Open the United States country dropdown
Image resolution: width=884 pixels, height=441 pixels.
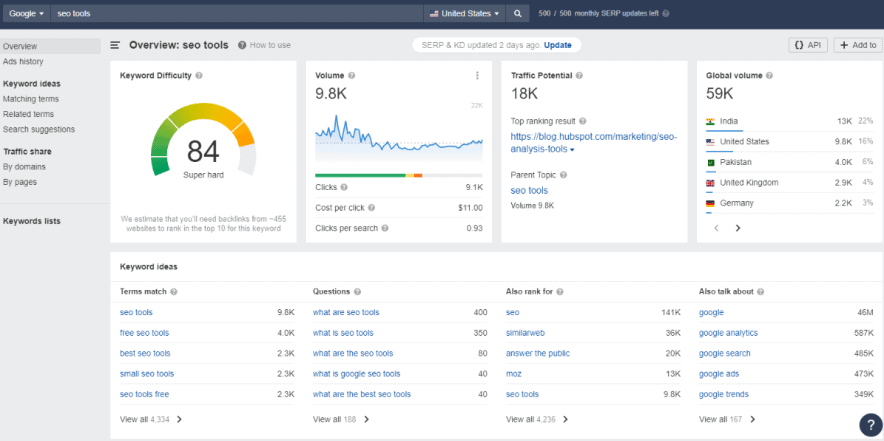[x=465, y=14]
